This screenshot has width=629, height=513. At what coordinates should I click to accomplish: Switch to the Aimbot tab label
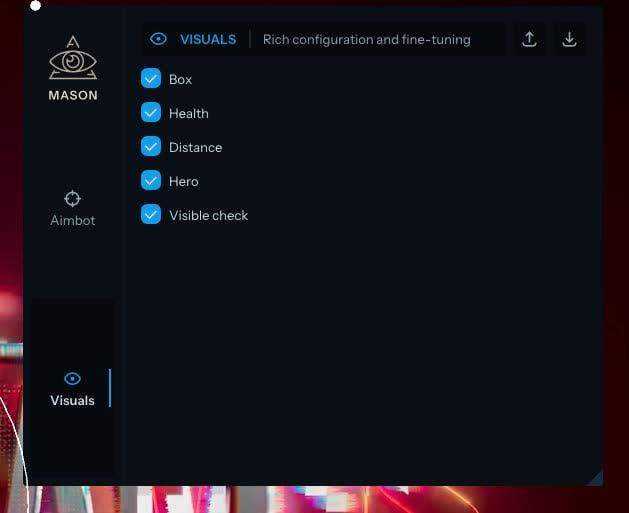(x=73, y=221)
